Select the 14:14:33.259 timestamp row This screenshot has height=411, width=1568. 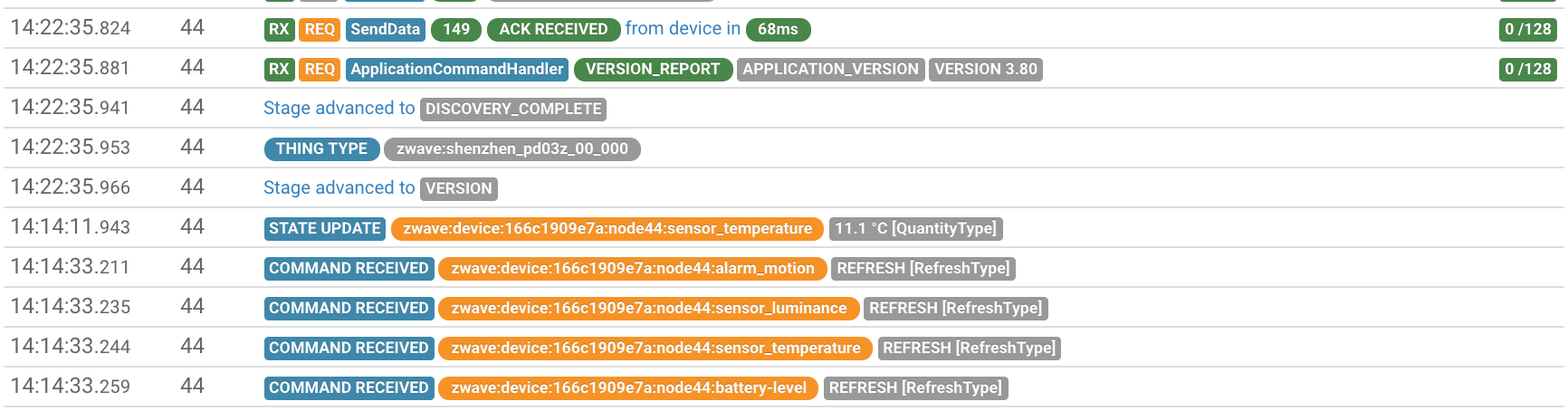click(71, 387)
